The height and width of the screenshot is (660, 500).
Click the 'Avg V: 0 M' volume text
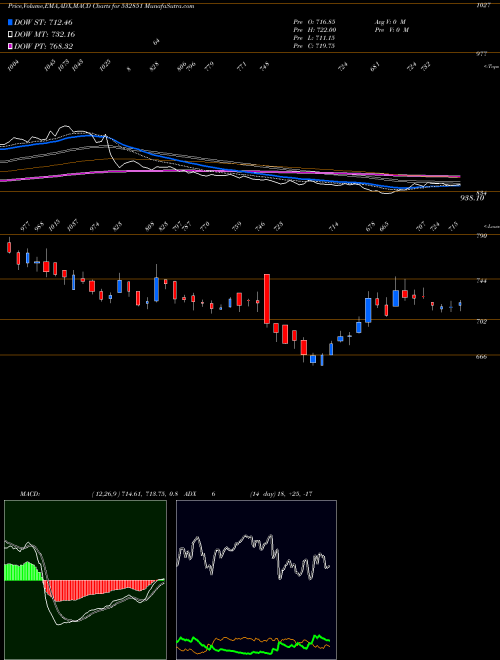pyautogui.click(x=389, y=21)
